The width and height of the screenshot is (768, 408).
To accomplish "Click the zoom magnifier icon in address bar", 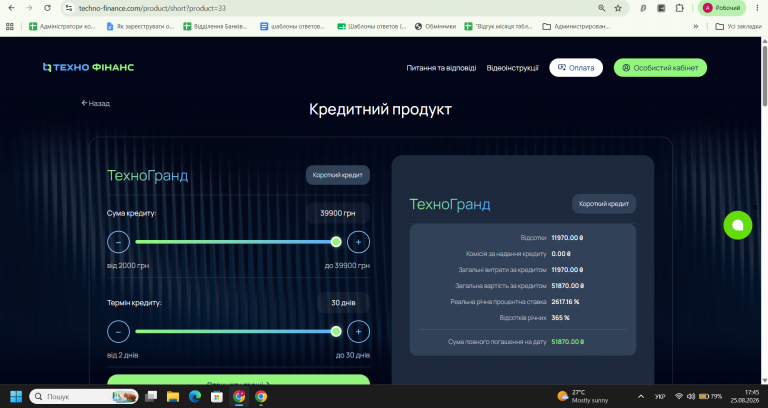I will (x=601, y=8).
